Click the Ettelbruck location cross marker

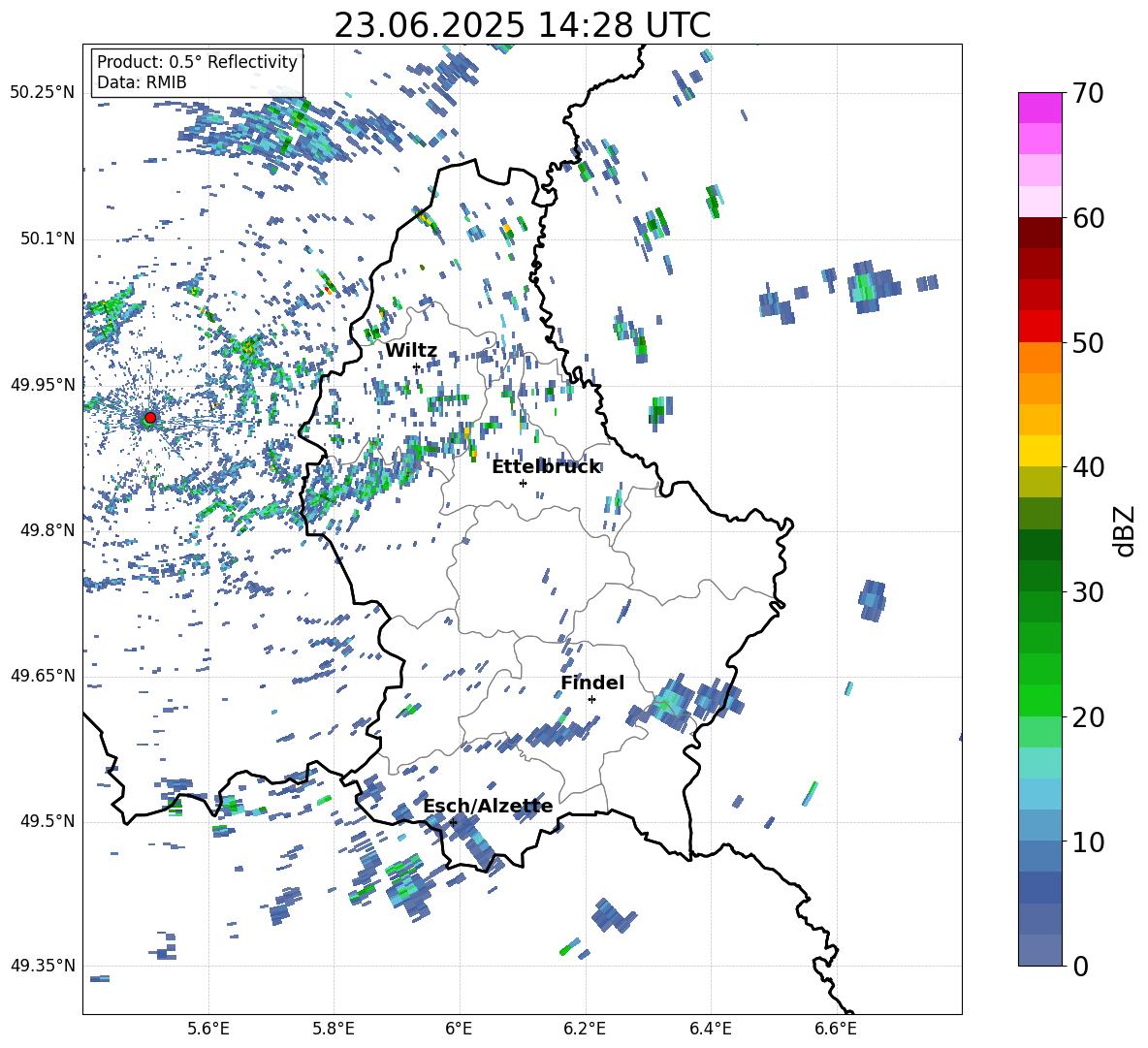(x=523, y=483)
